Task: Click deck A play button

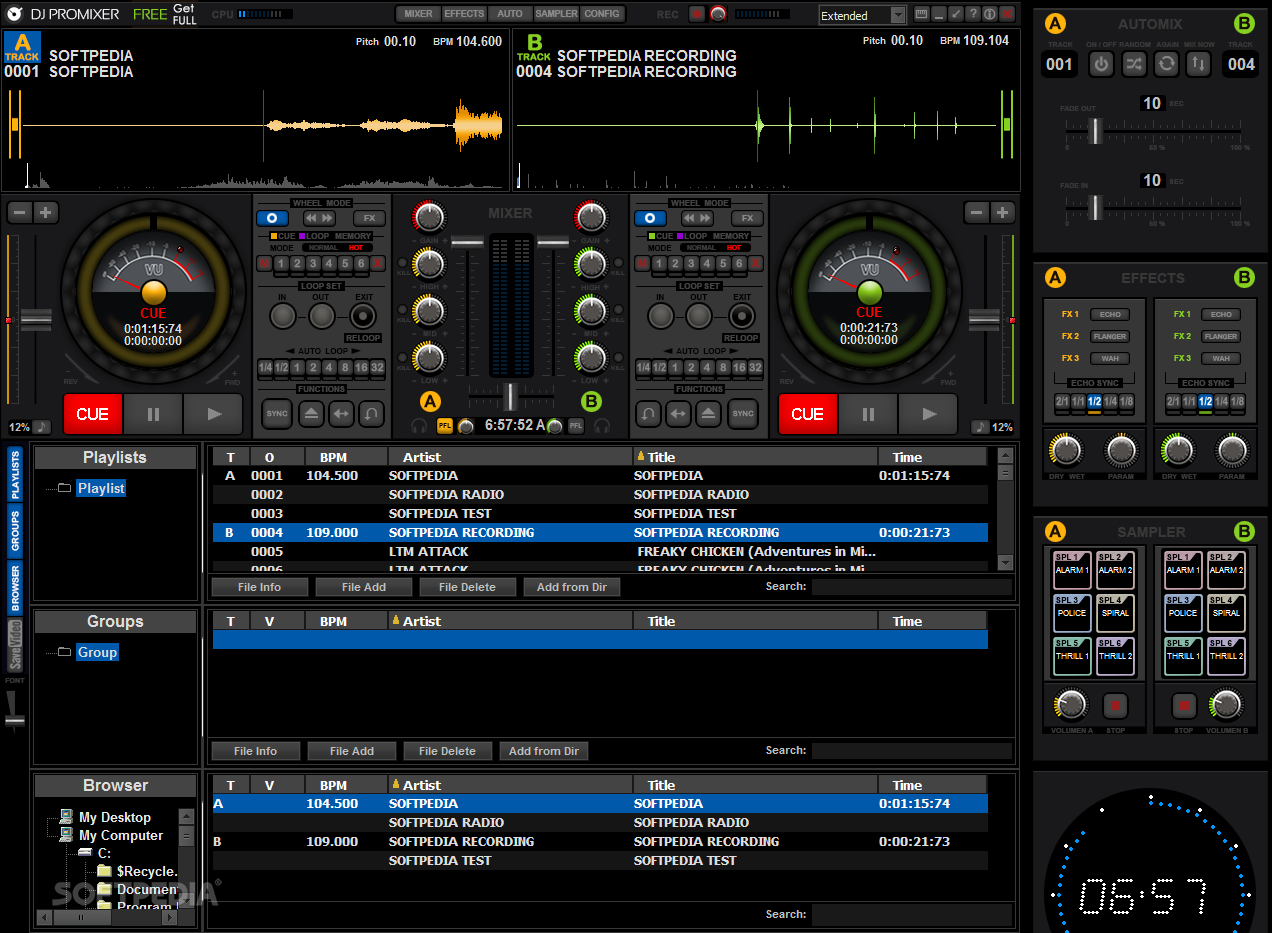Action: pos(212,414)
